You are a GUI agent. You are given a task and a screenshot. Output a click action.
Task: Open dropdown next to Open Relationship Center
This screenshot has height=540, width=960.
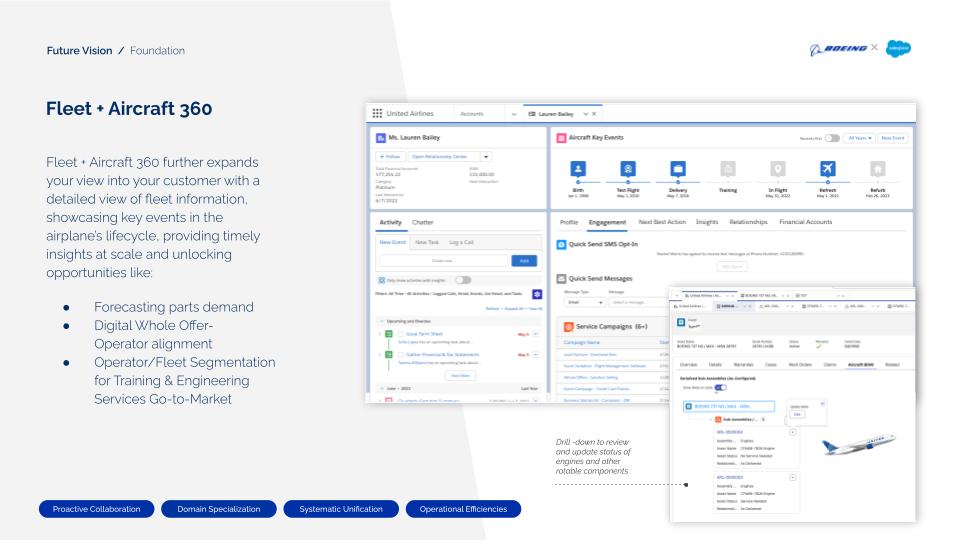click(x=486, y=157)
